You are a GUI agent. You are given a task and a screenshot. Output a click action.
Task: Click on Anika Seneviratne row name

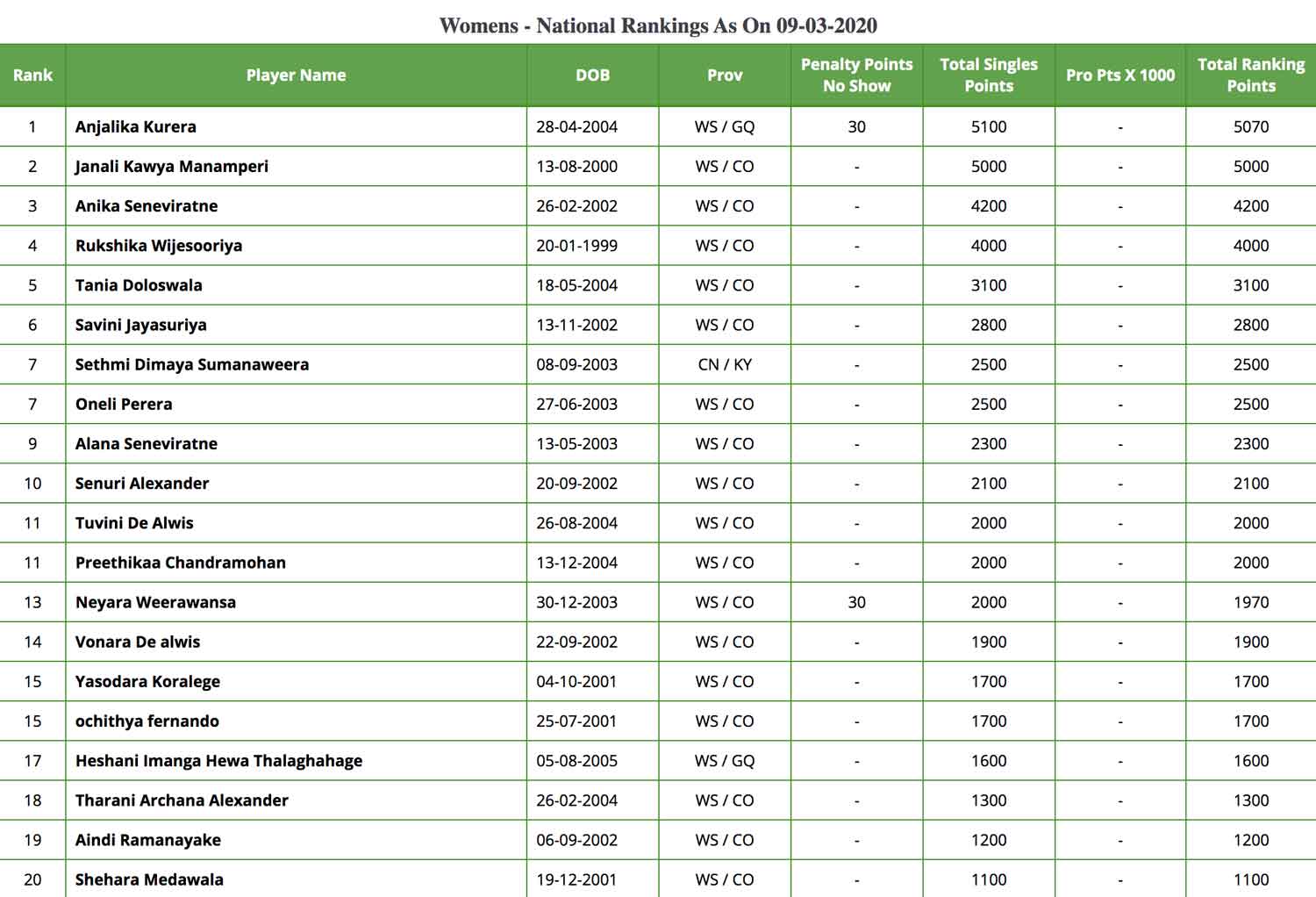[147, 206]
